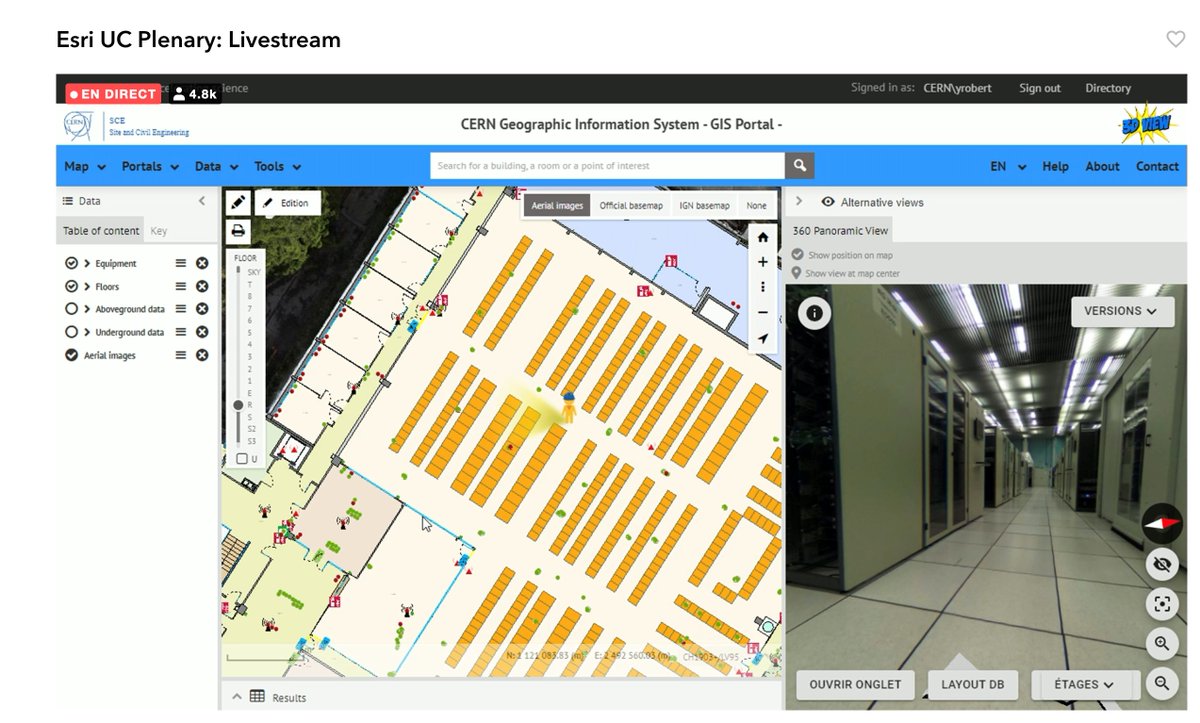Click the panorama info icon
This screenshot has width=1200, height=723.
[x=814, y=313]
